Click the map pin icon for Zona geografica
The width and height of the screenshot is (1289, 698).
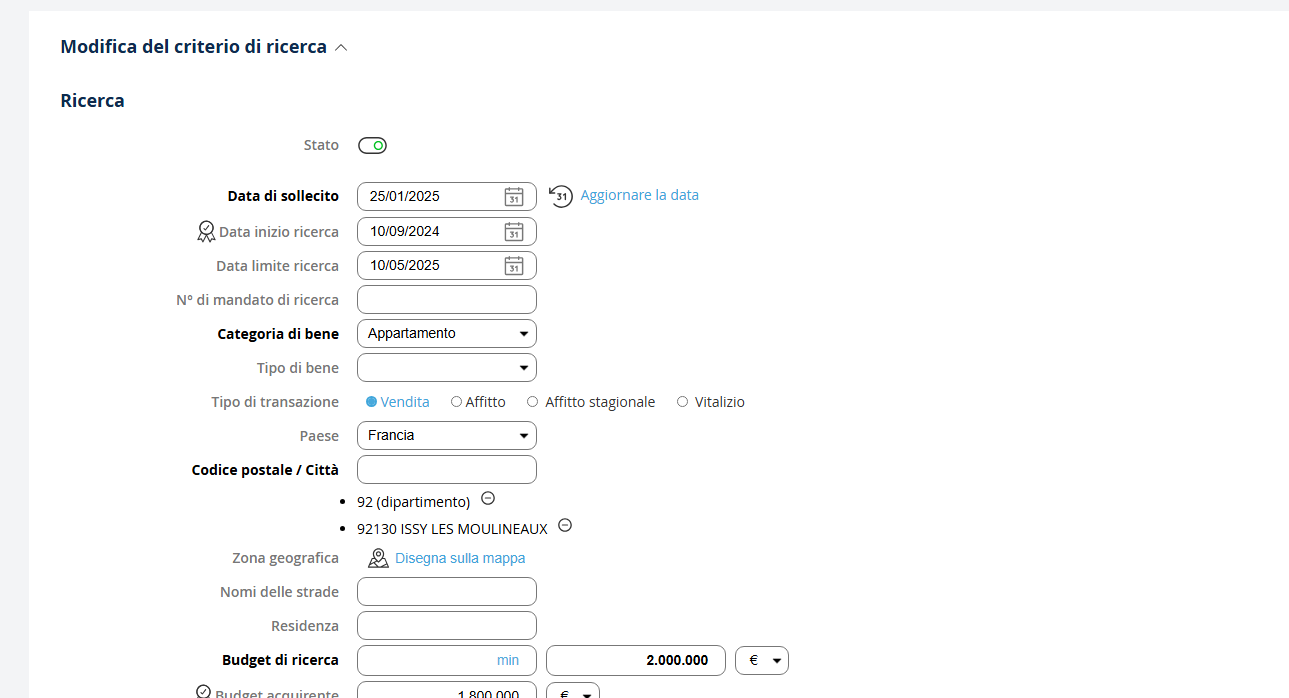pos(378,558)
